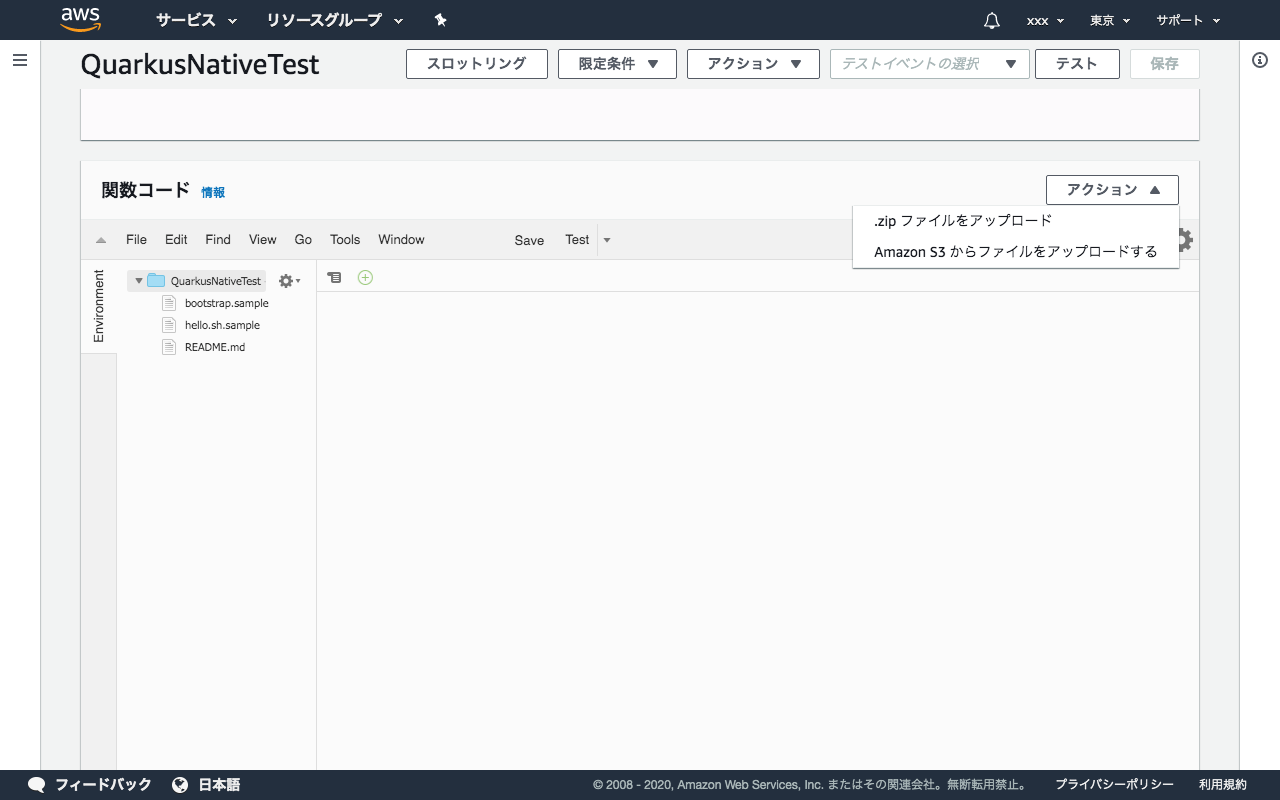Collapse the QuarkusNativeTest folder tree
1280x800 pixels.
tap(139, 281)
